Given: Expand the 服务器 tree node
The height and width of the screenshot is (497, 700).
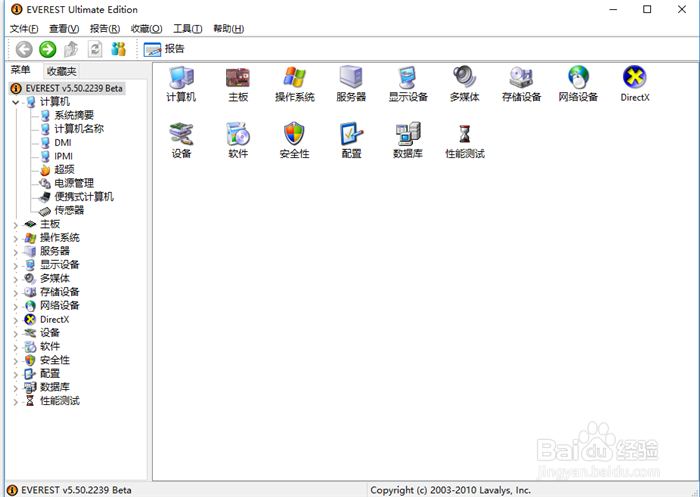Looking at the screenshot, I should pos(16,252).
